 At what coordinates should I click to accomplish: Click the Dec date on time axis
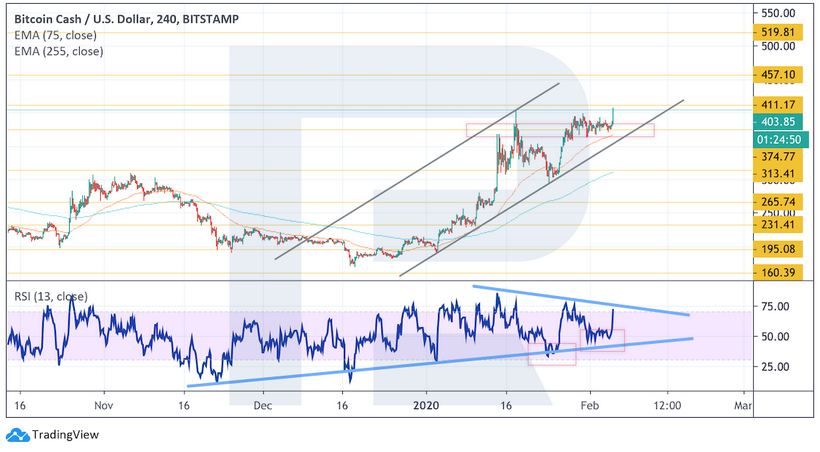pyautogui.click(x=263, y=406)
